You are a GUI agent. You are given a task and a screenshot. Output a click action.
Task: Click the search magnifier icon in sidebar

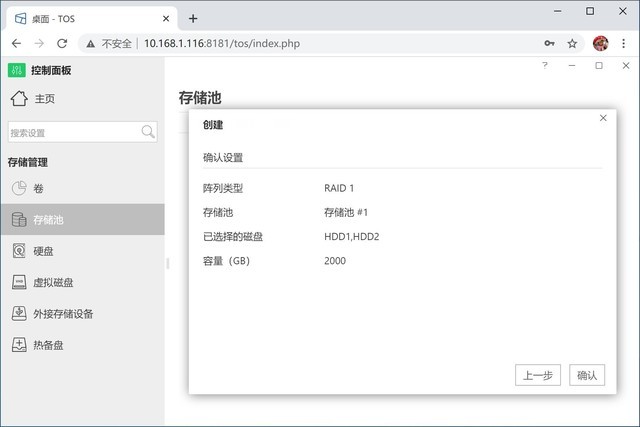click(x=148, y=131)
